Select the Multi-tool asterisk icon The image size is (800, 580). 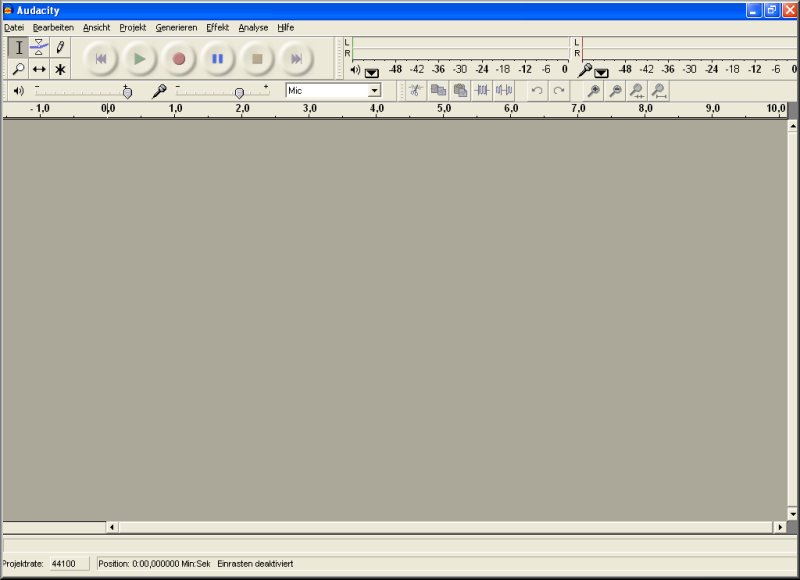pyautogui.click(x=60, y=69)
